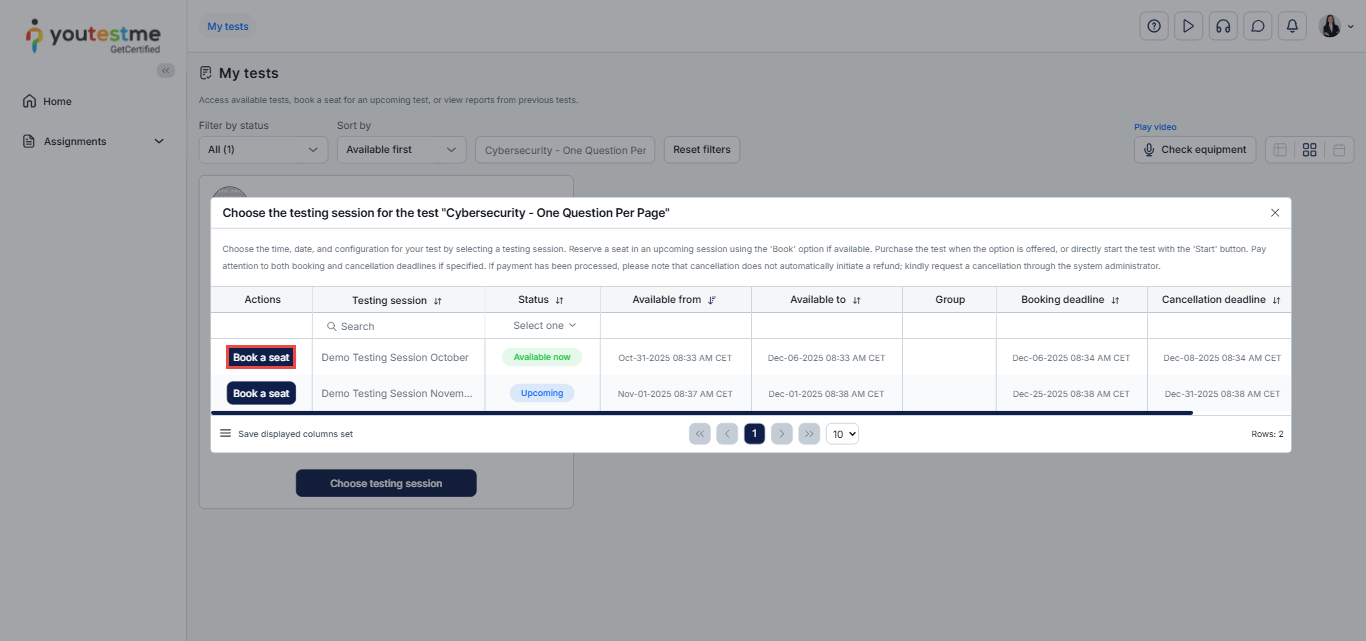The width and height of the screenshot is (1366, 641).
Task: Open the chat messages icon
Action: click(x=1257, y=27)
